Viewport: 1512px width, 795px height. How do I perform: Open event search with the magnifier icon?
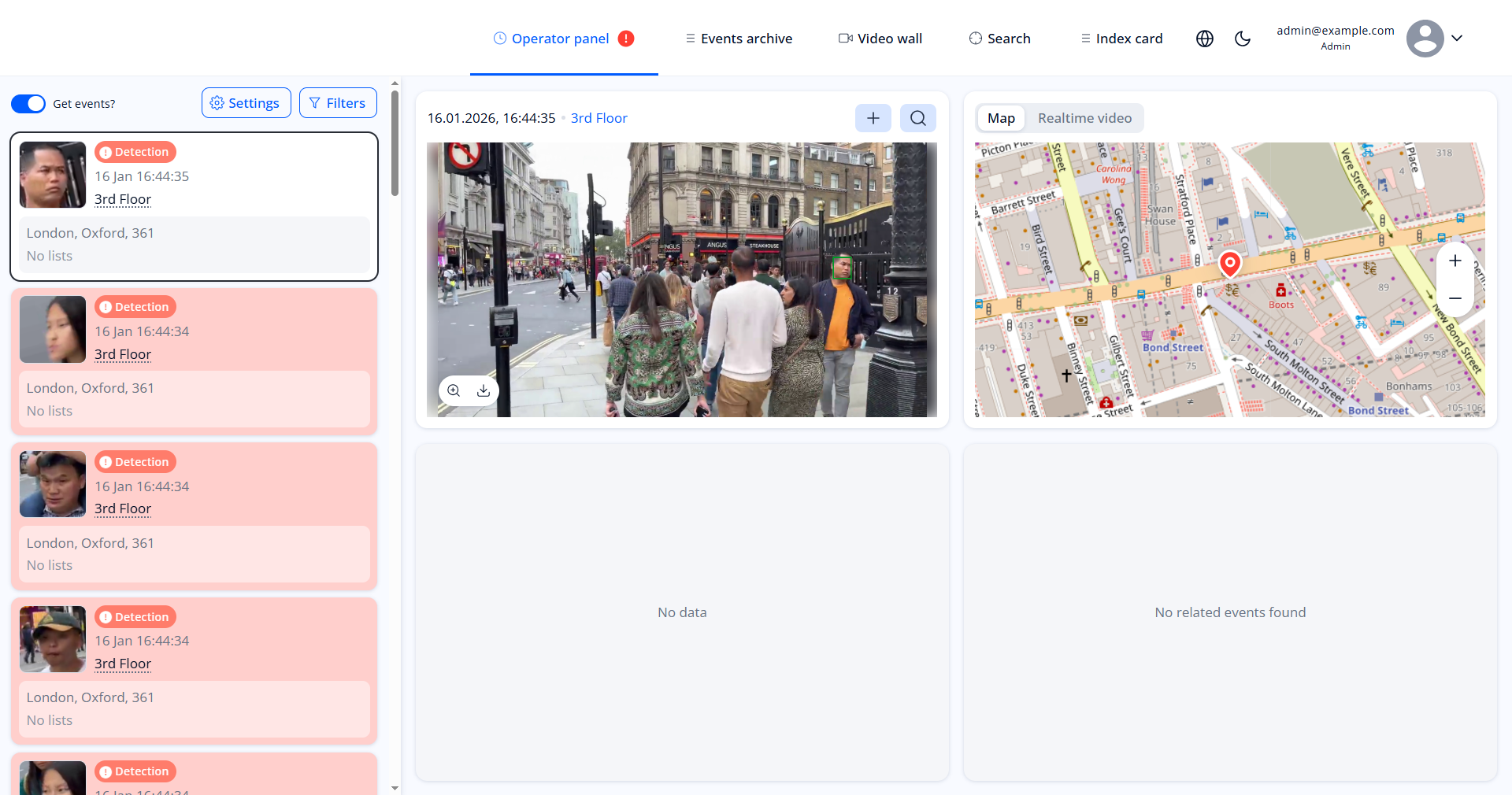[917, 118]
